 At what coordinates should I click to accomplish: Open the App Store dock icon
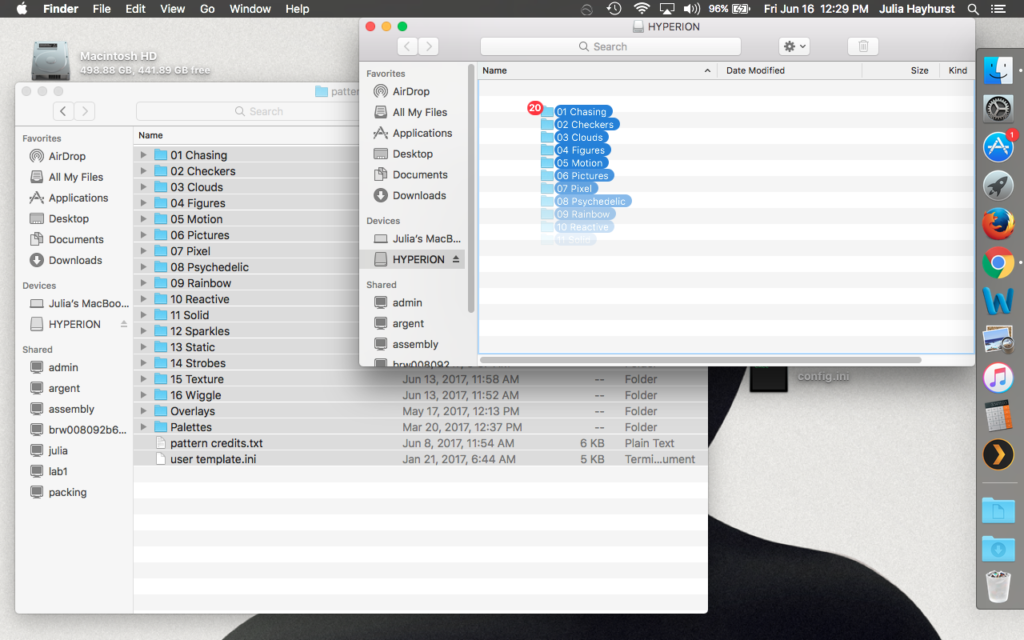pyautogui.click(x=998, y=147)
